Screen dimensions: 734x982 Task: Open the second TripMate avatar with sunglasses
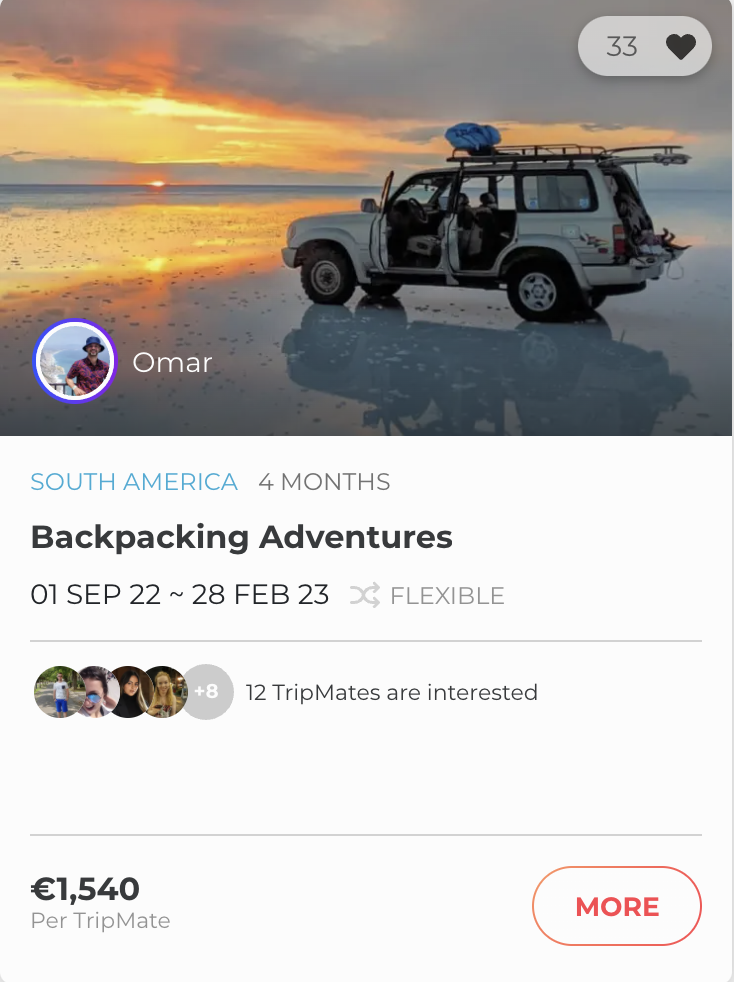click(94, 692)
